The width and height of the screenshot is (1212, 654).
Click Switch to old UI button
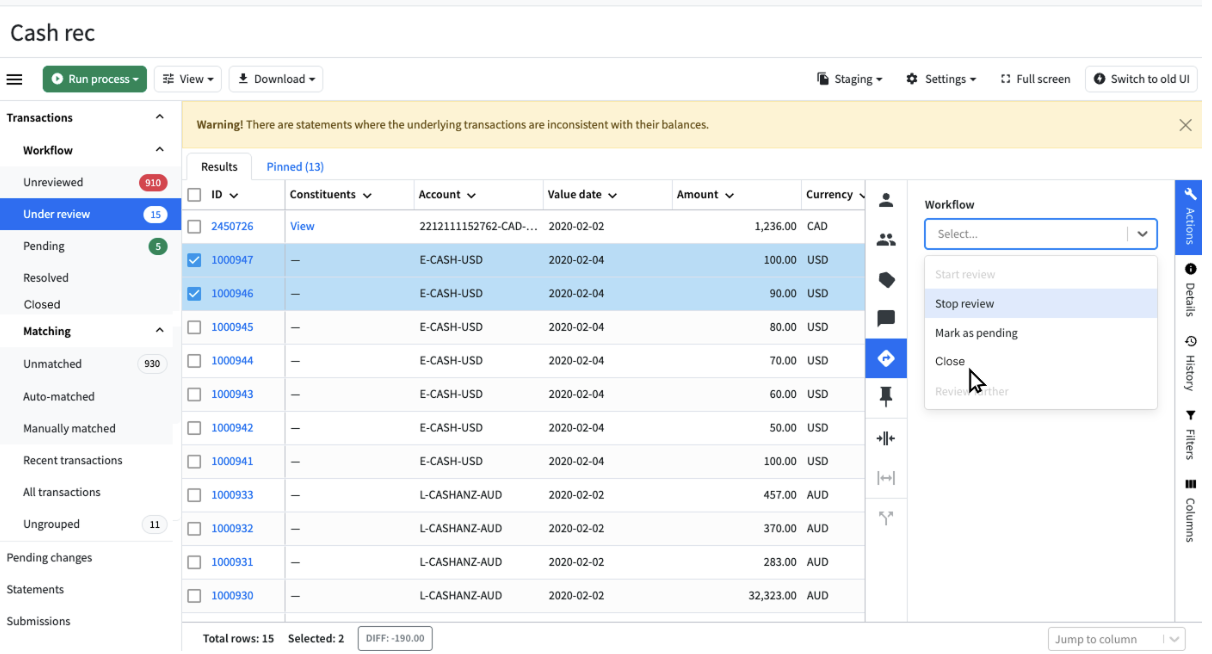(1141, 79)
